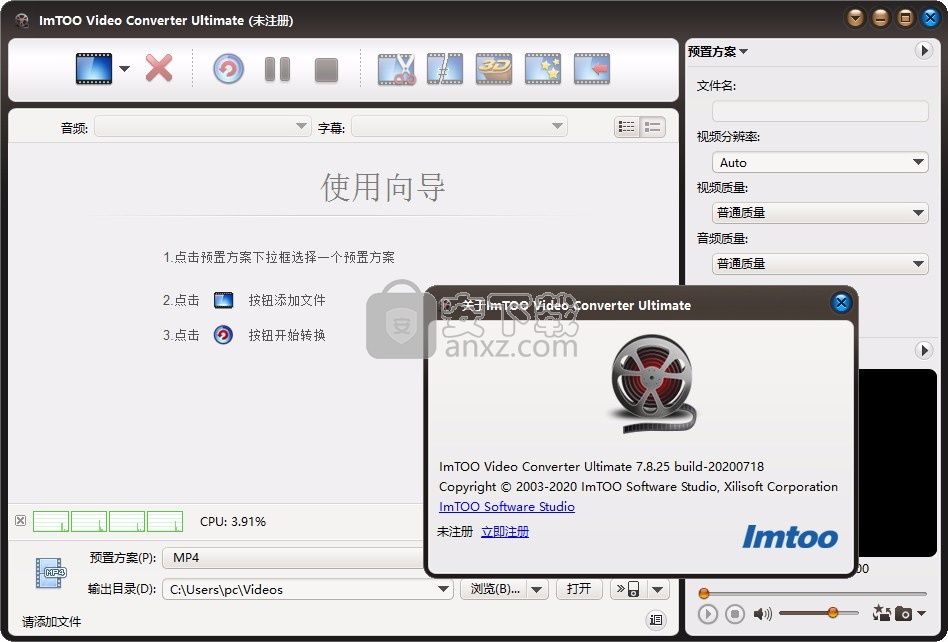
Task: Open the 视频分辨率 Auto dropdown
Action: [820, 162]
